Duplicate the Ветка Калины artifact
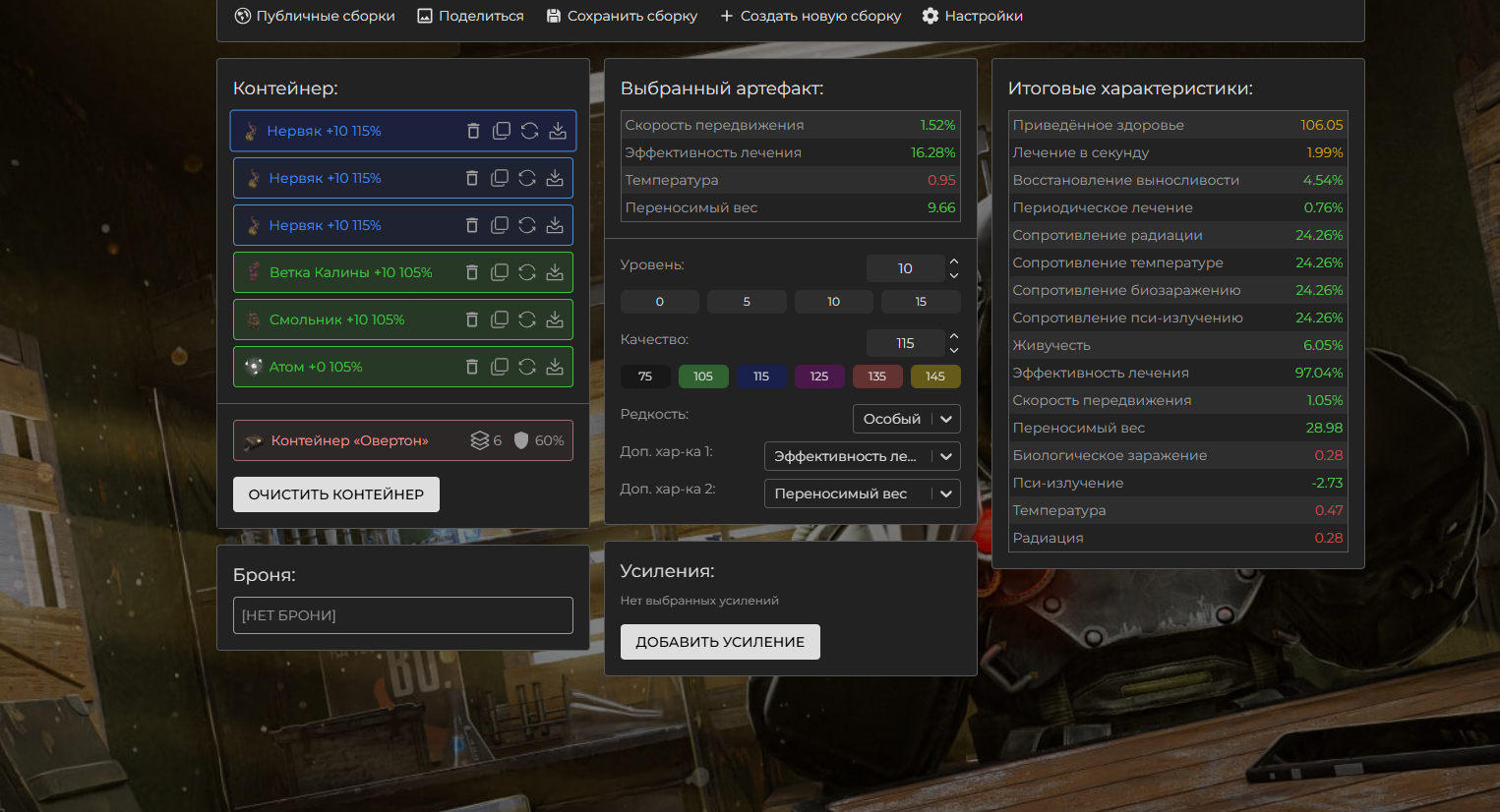Screen dimensions: 1500x812 500,272
